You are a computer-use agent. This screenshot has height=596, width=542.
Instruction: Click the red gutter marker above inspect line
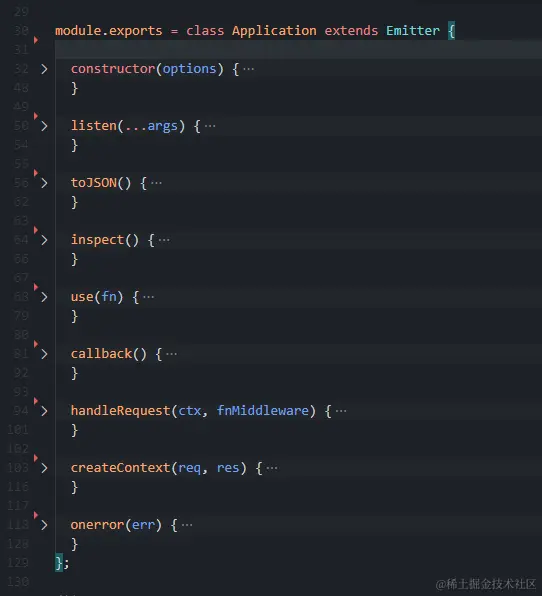pos(36,230)
